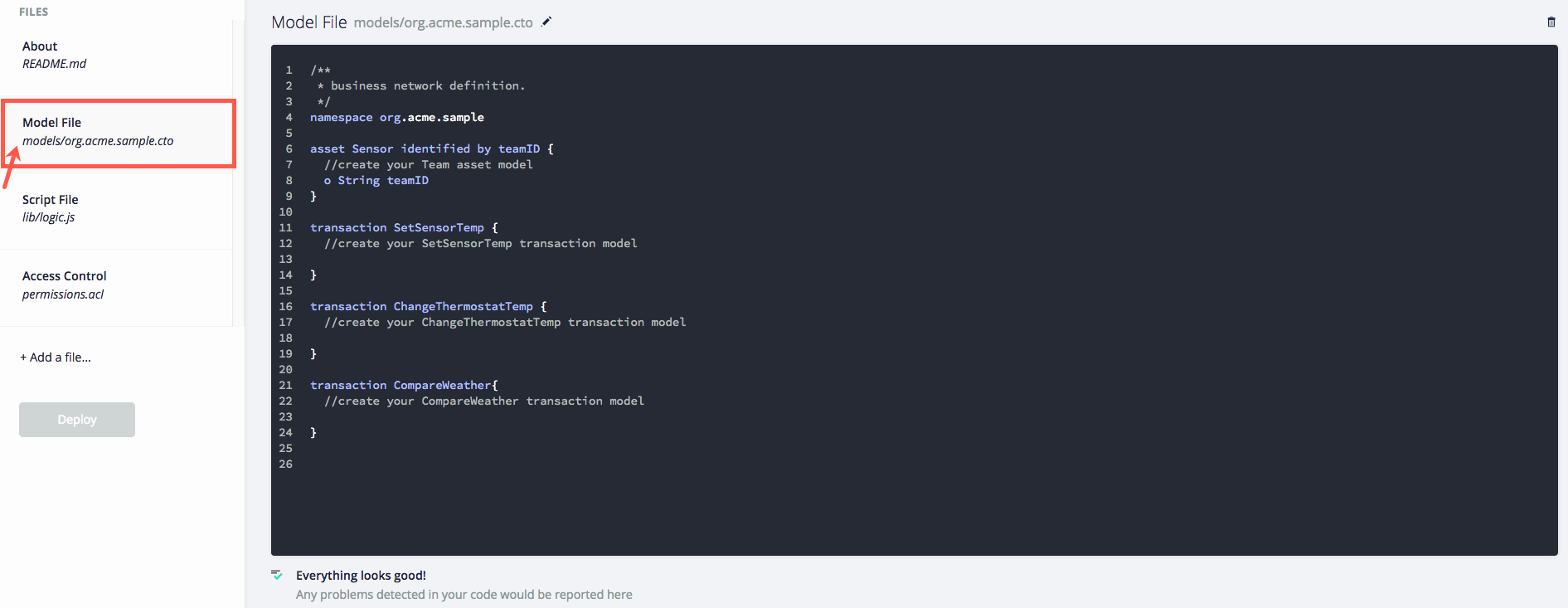Viewport: 1568px width, 608px height.
Task: Click the 'transaction SetSensorTemp {' line
Action: (405, 228)
